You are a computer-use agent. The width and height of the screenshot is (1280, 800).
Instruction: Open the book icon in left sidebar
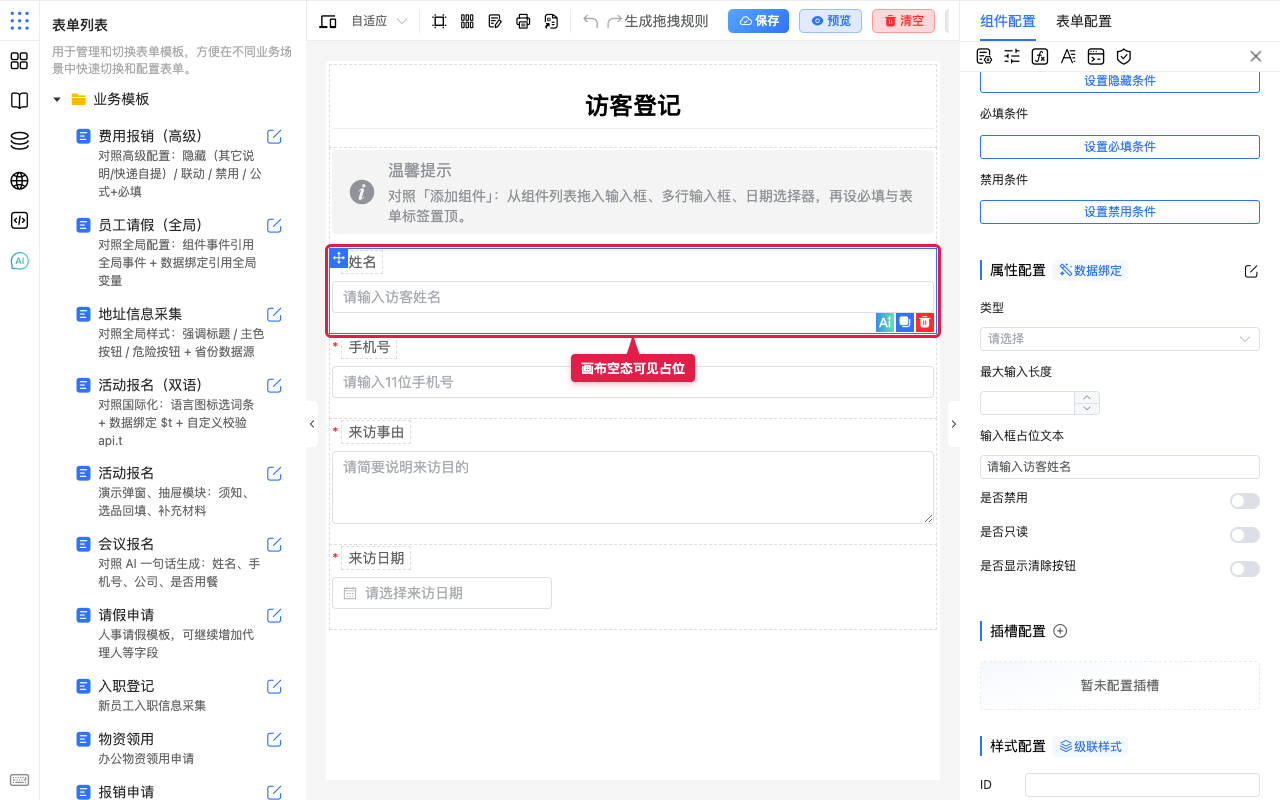[x=19, y=101]
